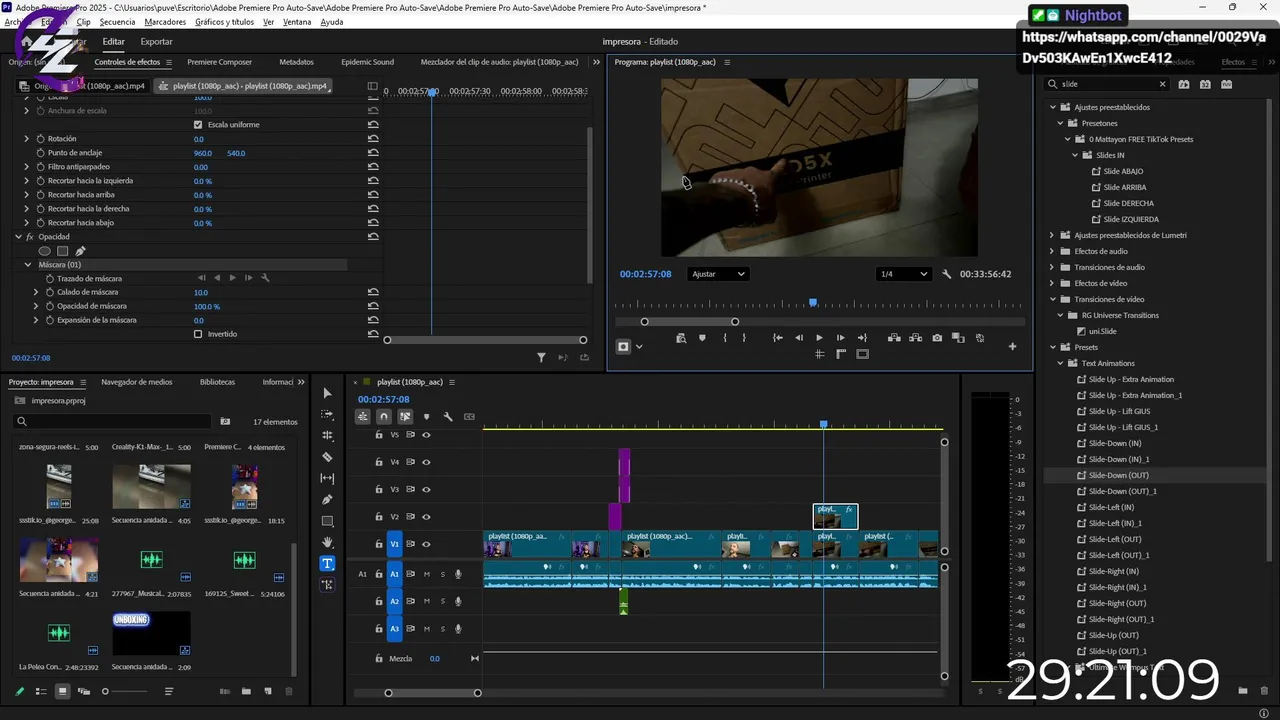The height and width of the screenshot is (720, 1280).
Task: Click the filter funnel in Effect Controls
Action: point(541,357)
